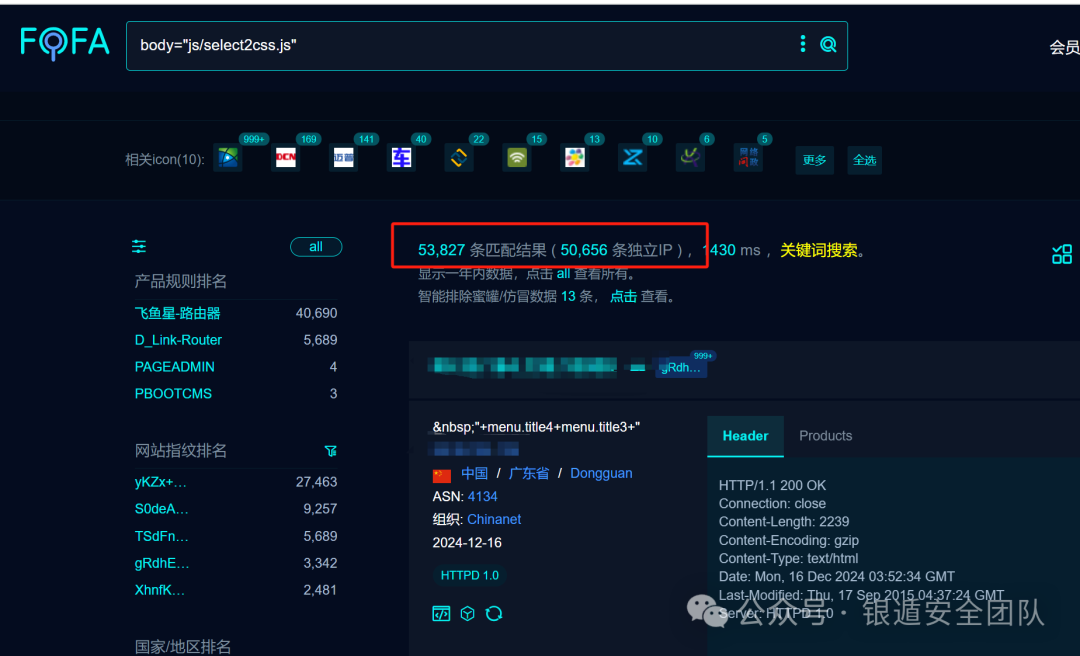Switch to the Header tab
Viewport: 1080px width, 656px height.
click(745, 435)
